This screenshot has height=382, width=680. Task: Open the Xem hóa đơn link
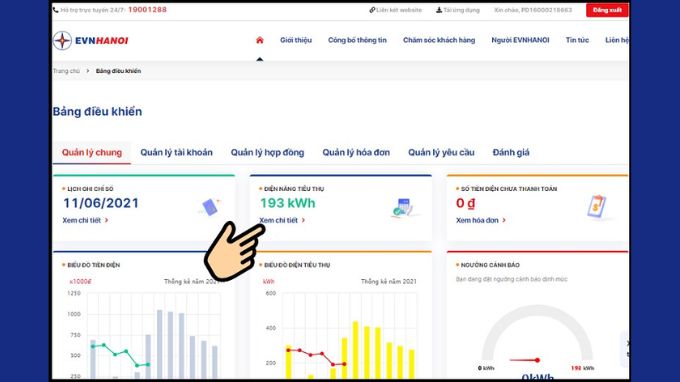481,220
